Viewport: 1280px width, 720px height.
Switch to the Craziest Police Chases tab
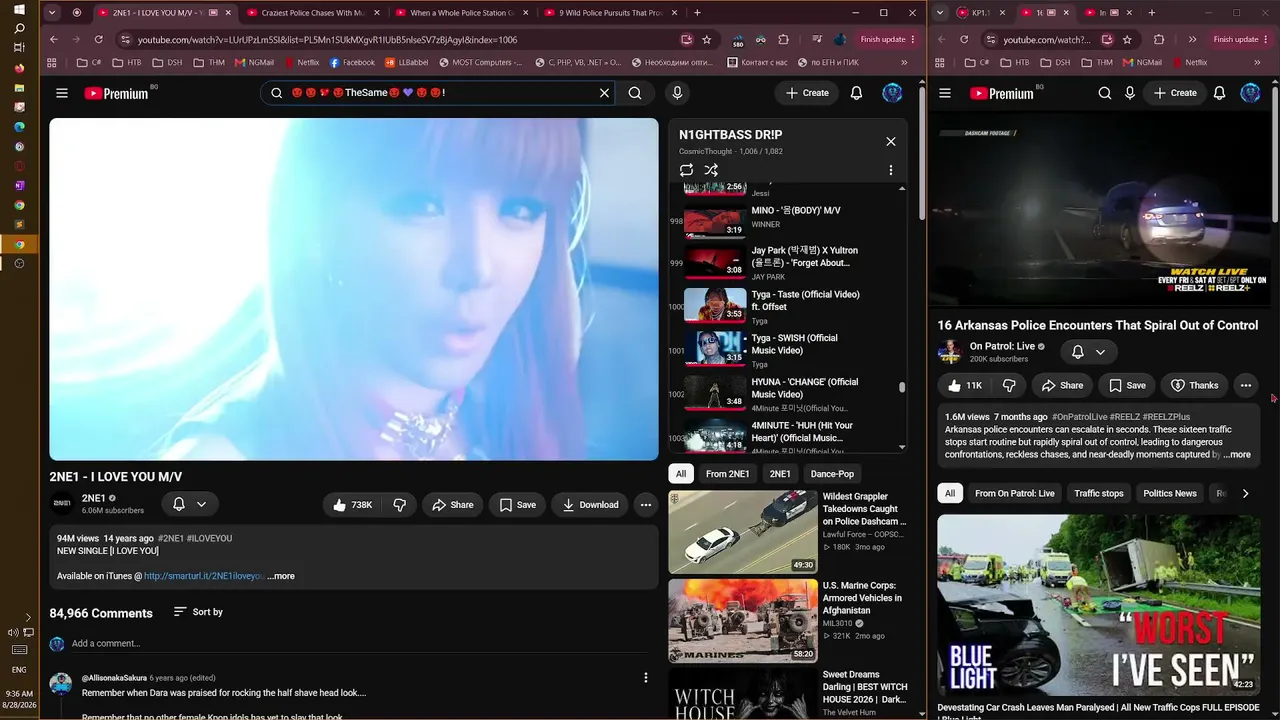(x=312, y=13)
